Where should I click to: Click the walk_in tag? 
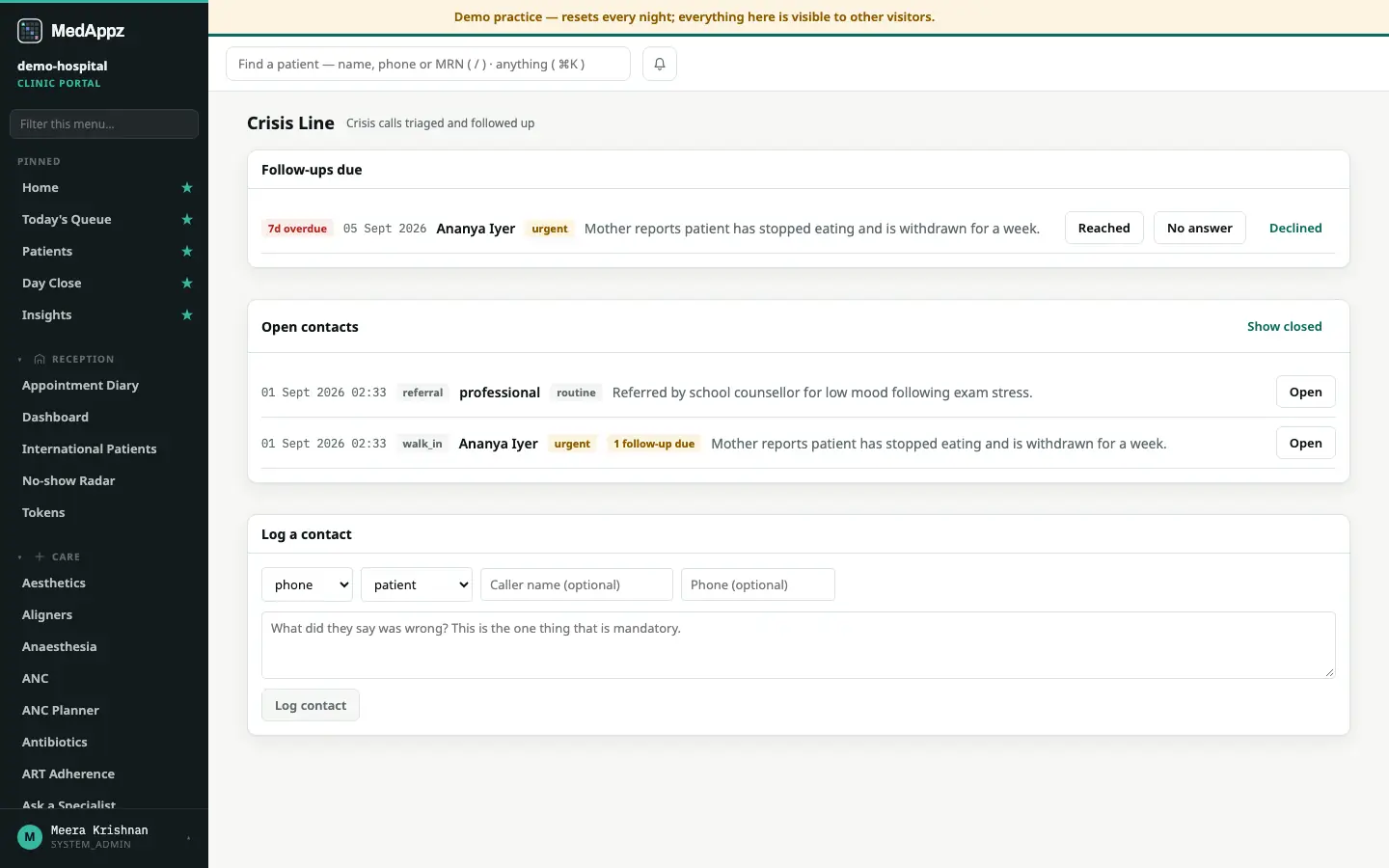pyautogui.click(x=422, y=444)
